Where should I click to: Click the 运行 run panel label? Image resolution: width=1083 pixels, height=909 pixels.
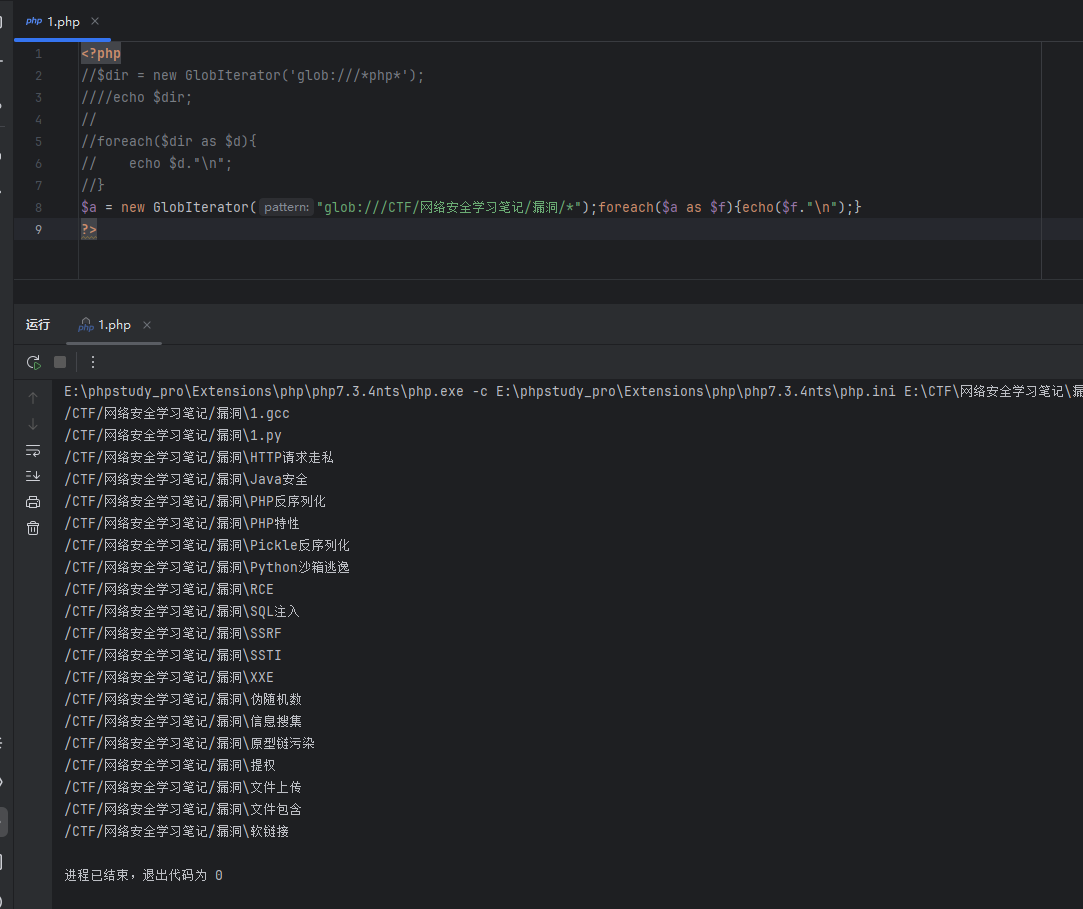coord(38,325)
